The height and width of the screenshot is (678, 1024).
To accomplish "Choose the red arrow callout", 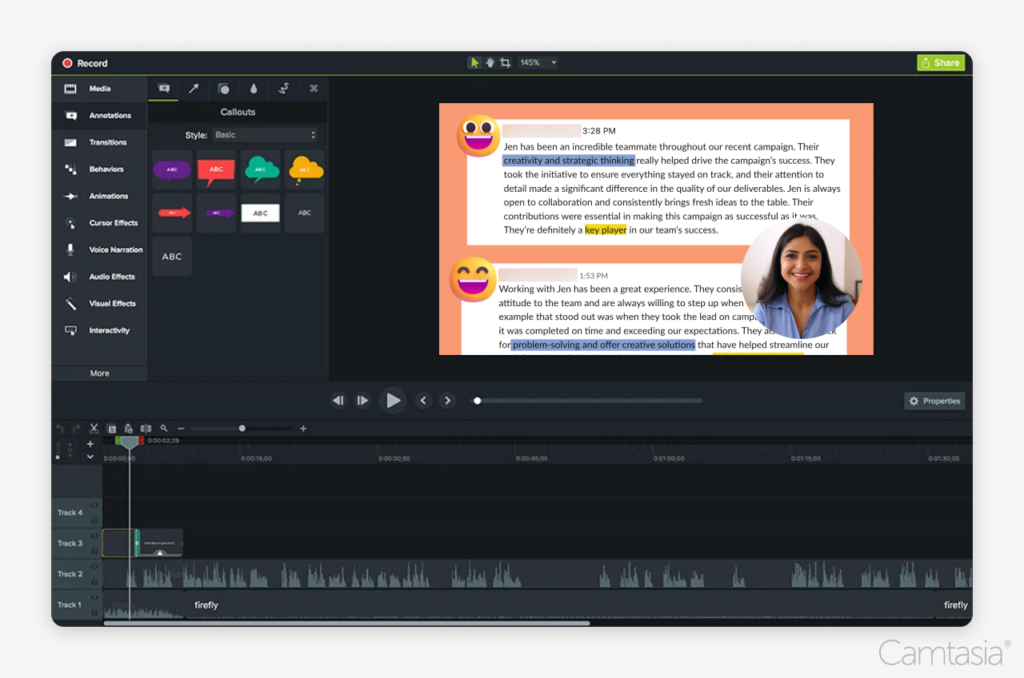I will coord(172,213).
